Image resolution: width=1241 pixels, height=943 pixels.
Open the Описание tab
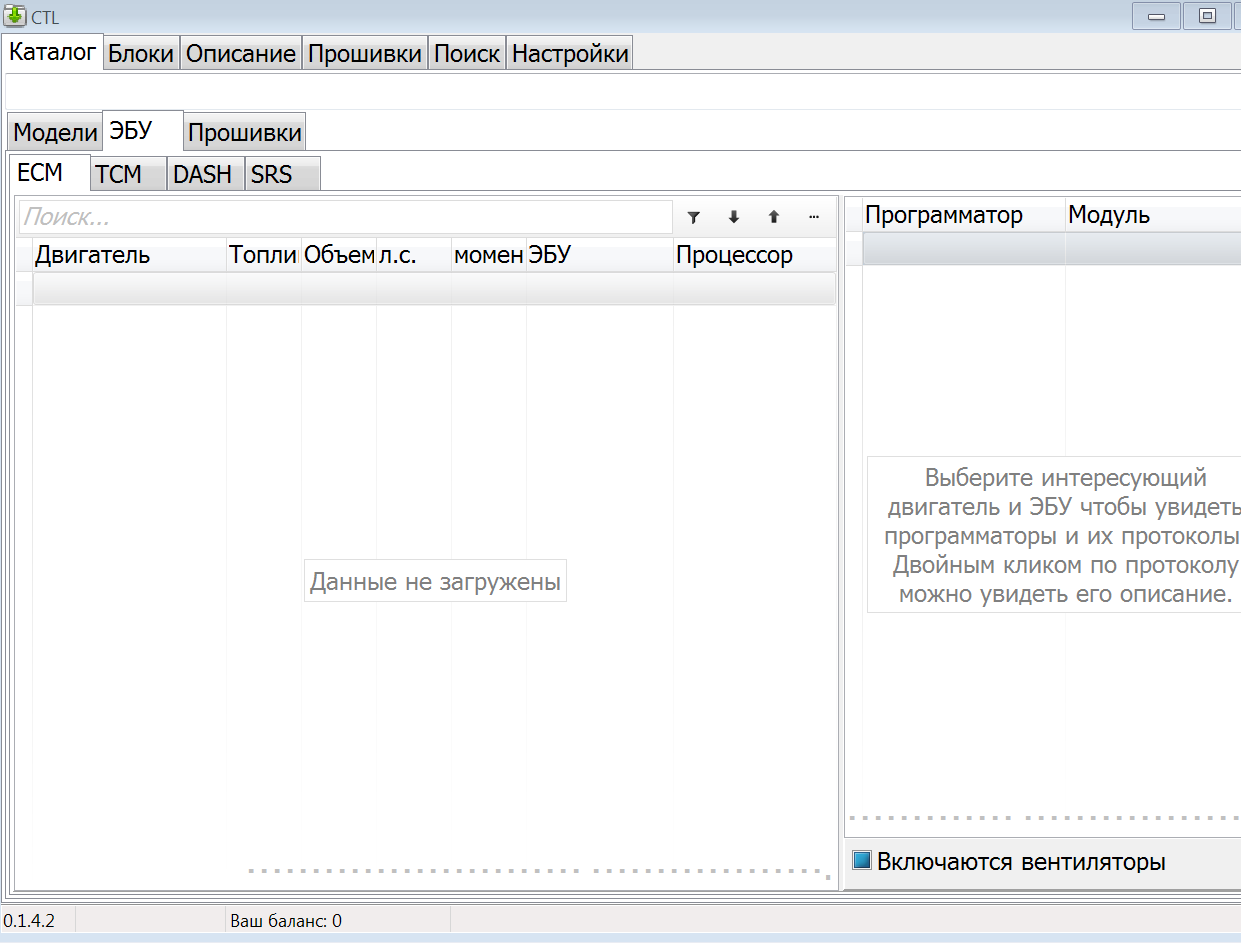[241, 54]
